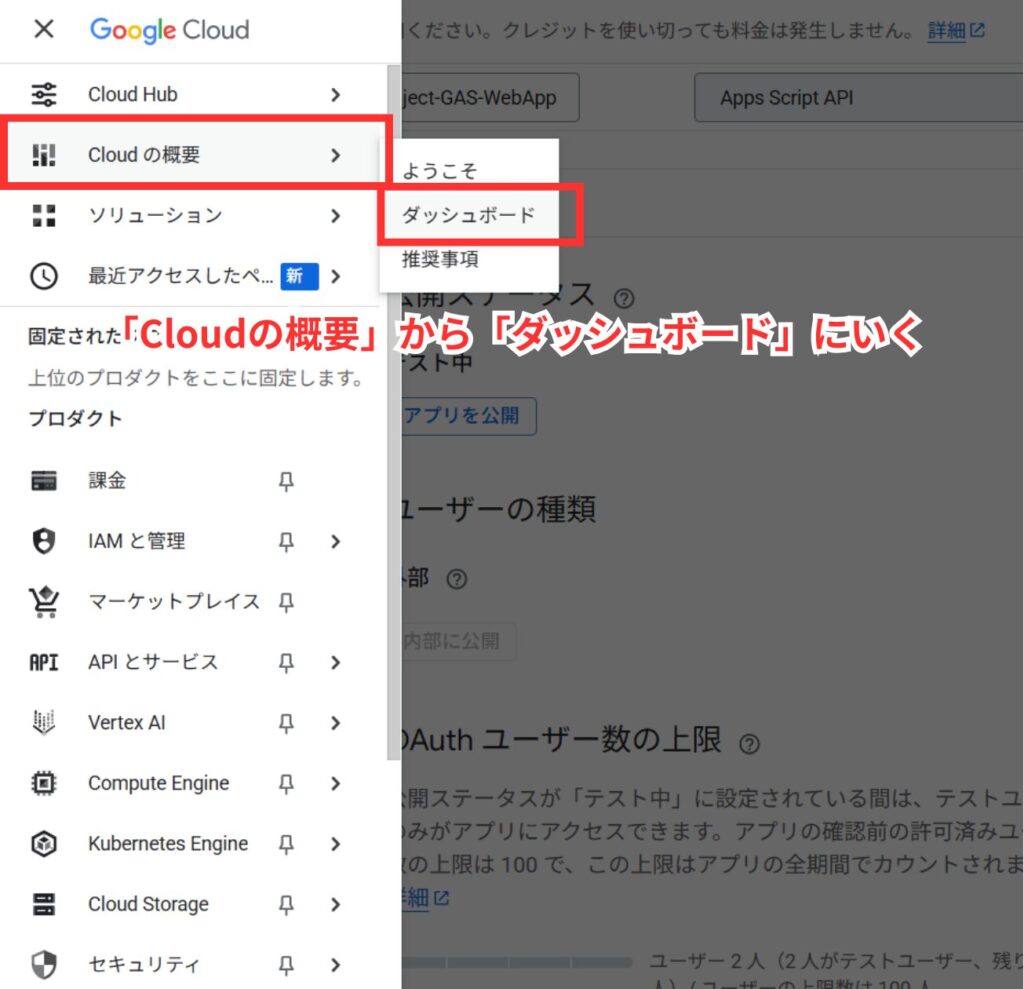1024x989 pixels.
Task: Click the プロダクト section heading
Action: click(75, 418)
